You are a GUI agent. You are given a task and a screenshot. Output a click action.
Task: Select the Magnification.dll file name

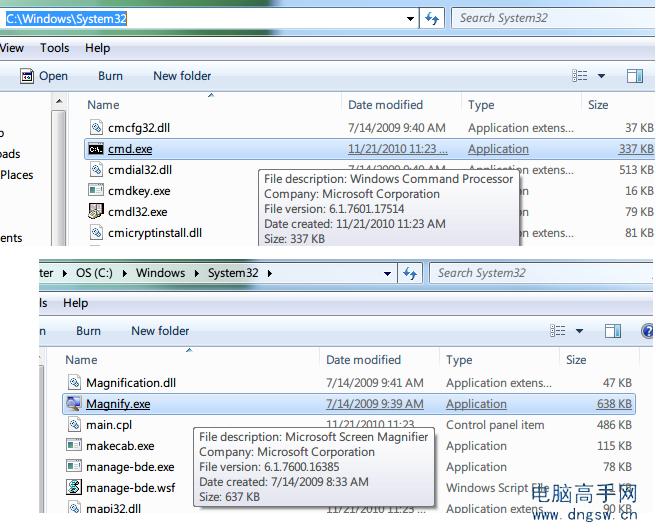coord(131,383)
